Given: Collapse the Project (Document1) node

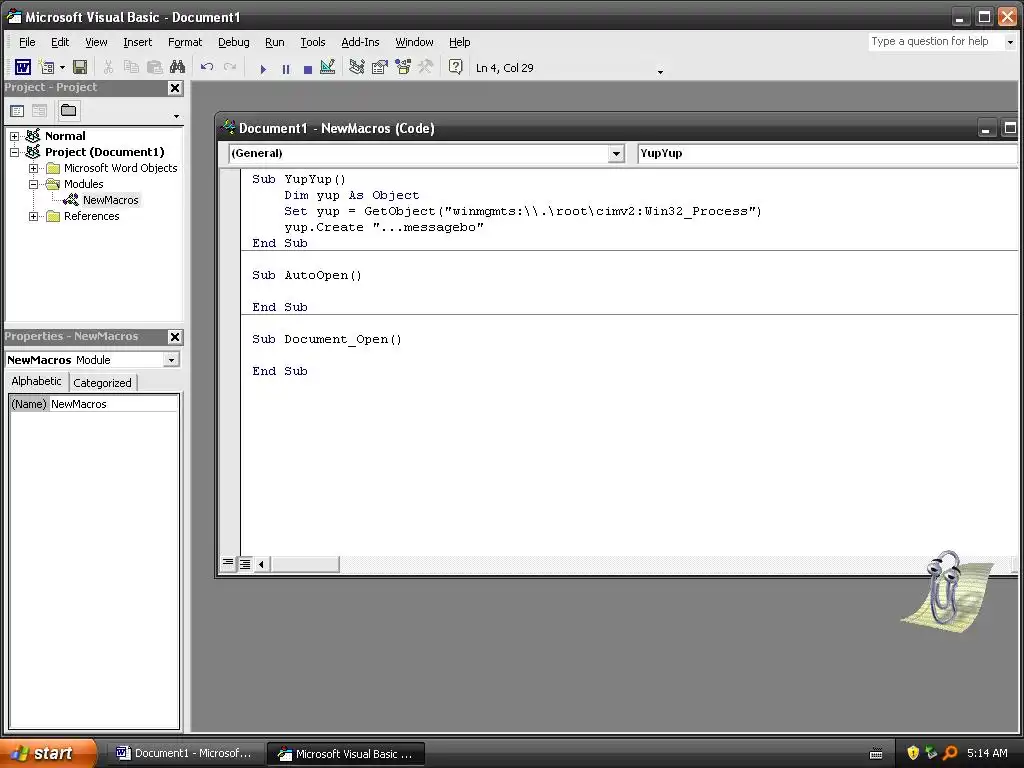Looking at the screenshot, I should (x=14, y=152).
